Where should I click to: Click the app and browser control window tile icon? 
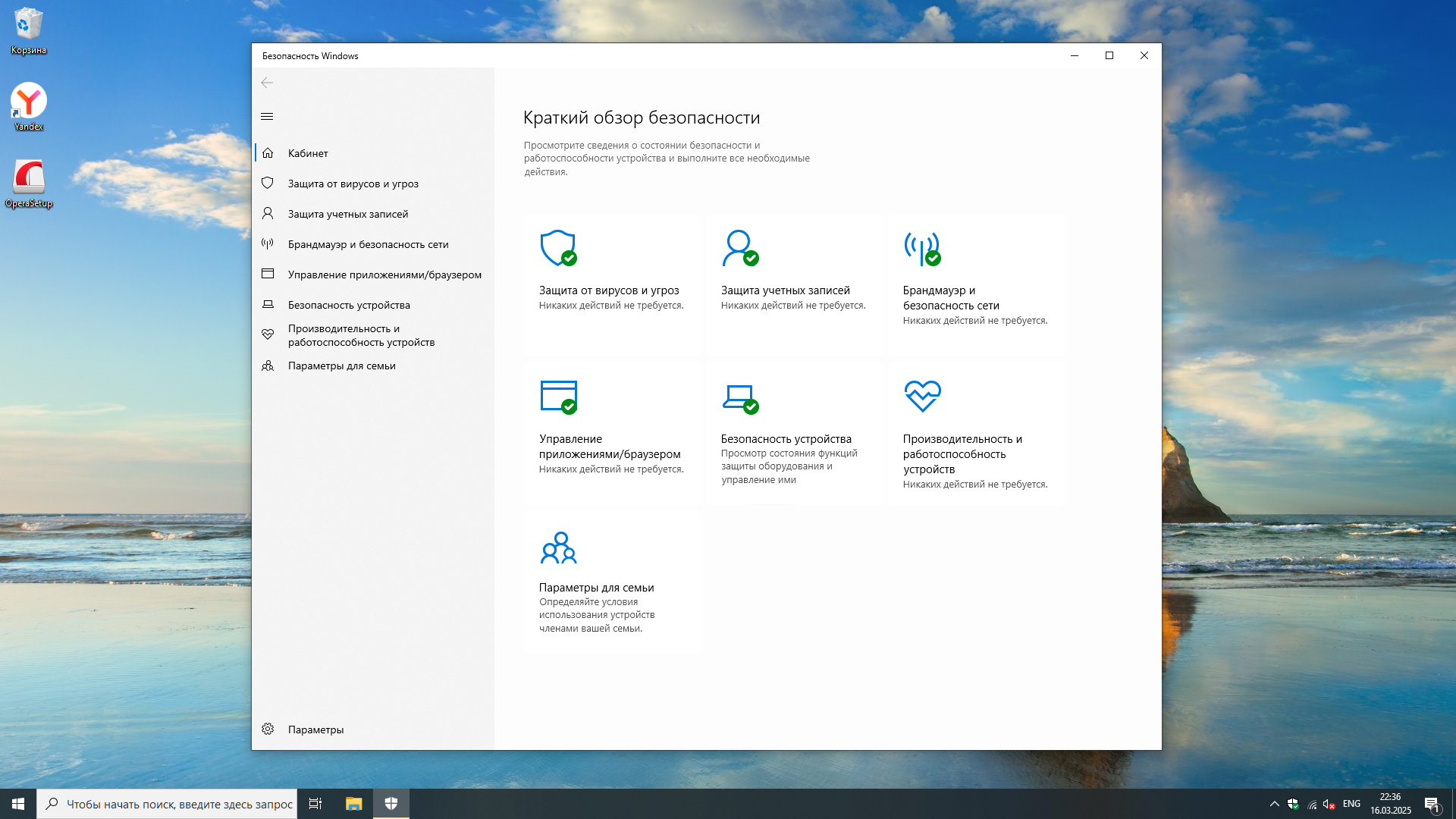pos(558,397)
